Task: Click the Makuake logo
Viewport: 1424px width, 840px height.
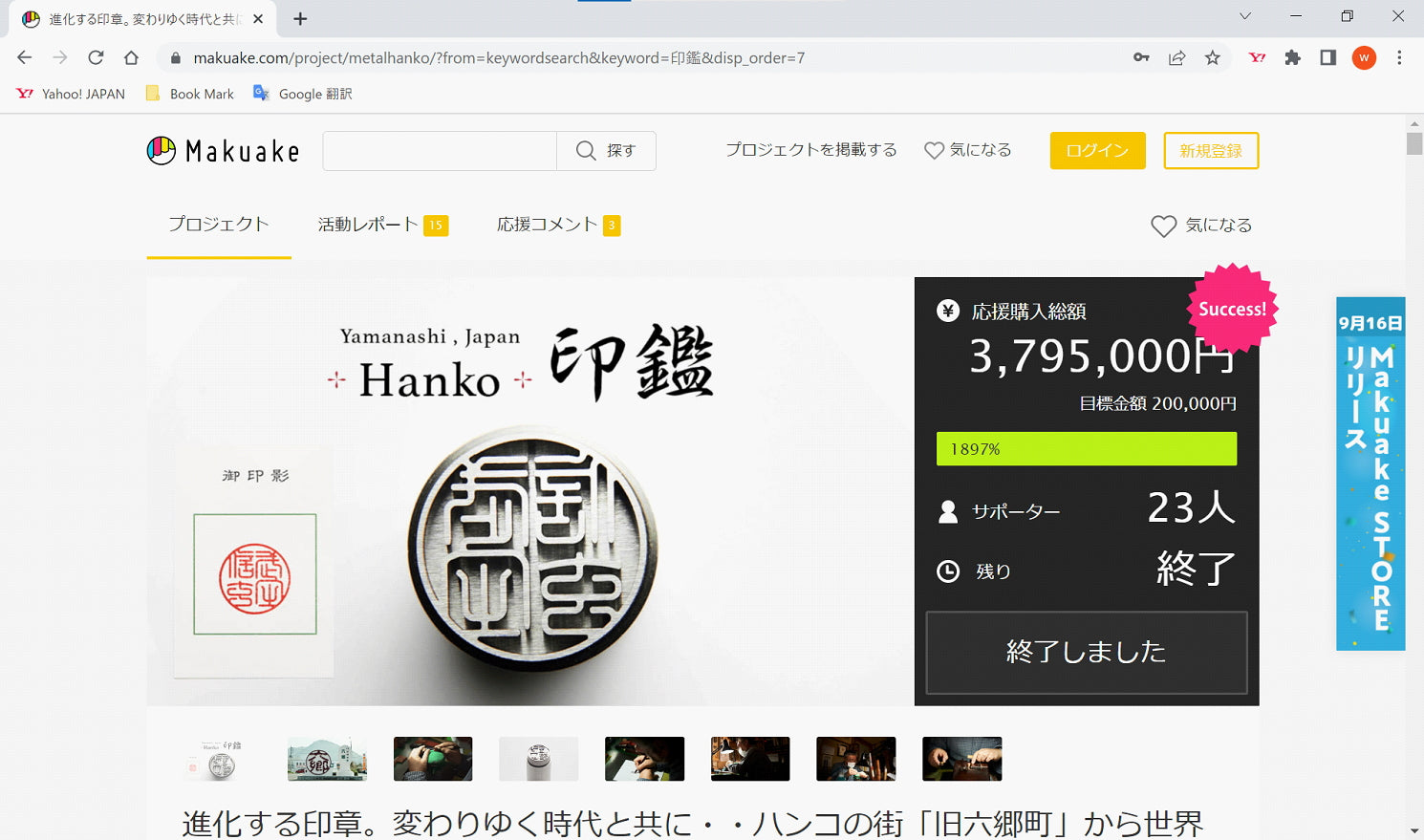Action: click(x=223, y=151)
